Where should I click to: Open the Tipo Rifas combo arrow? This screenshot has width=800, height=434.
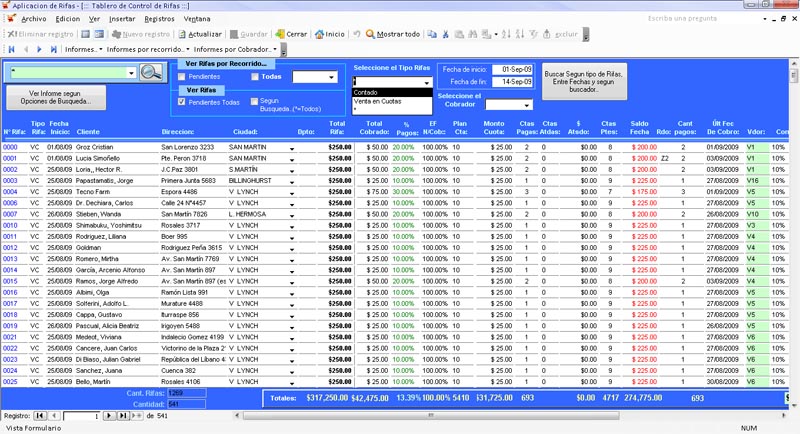tap(427, 83)
